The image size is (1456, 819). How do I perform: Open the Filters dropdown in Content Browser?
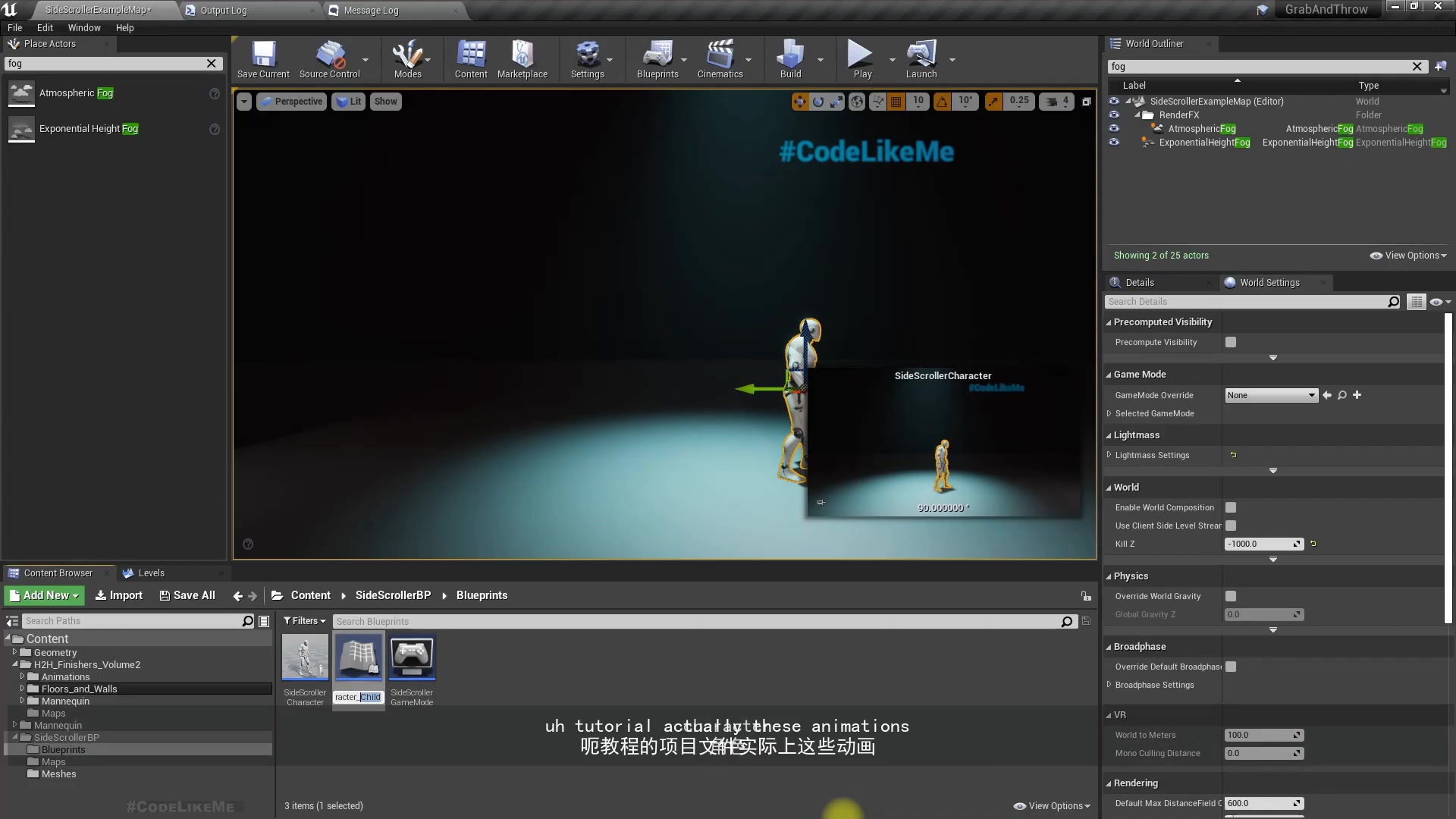tap(304, 621)
